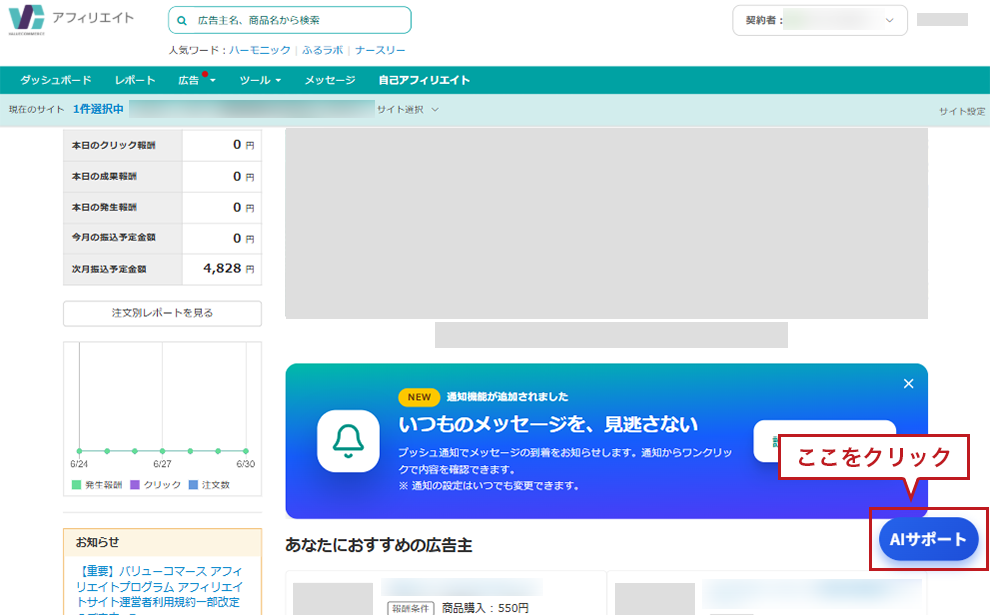Go to ダッシュボード tab

point(56,80)
